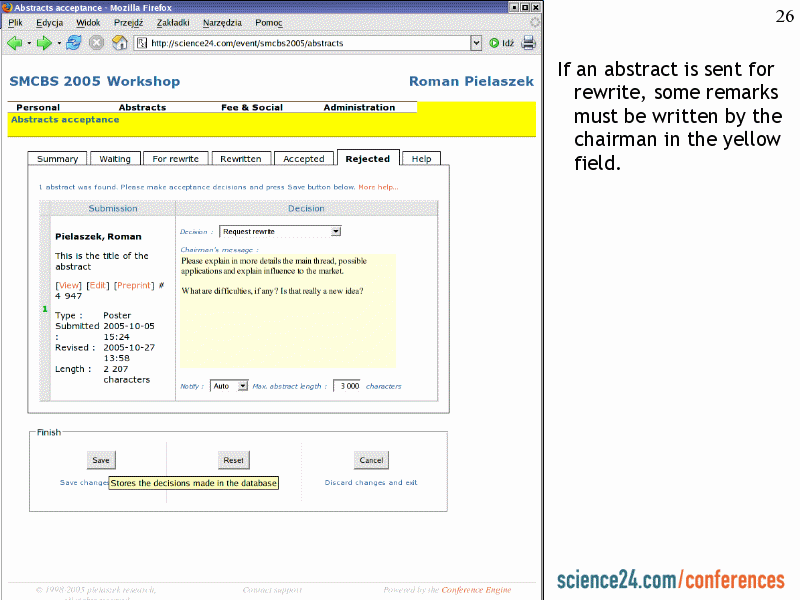Expand the URL history dropdown

pos(476,43)
